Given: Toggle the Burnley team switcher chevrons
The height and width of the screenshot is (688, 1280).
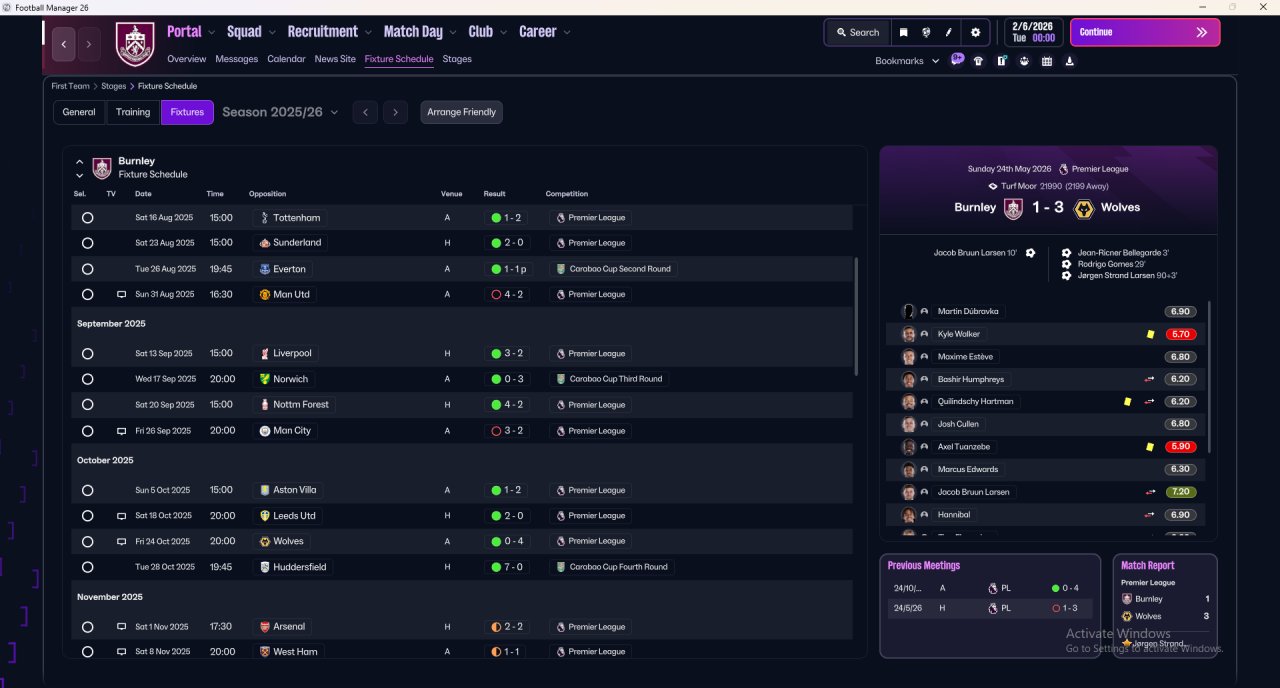Looking at the screenshot, I should (80, 168).
